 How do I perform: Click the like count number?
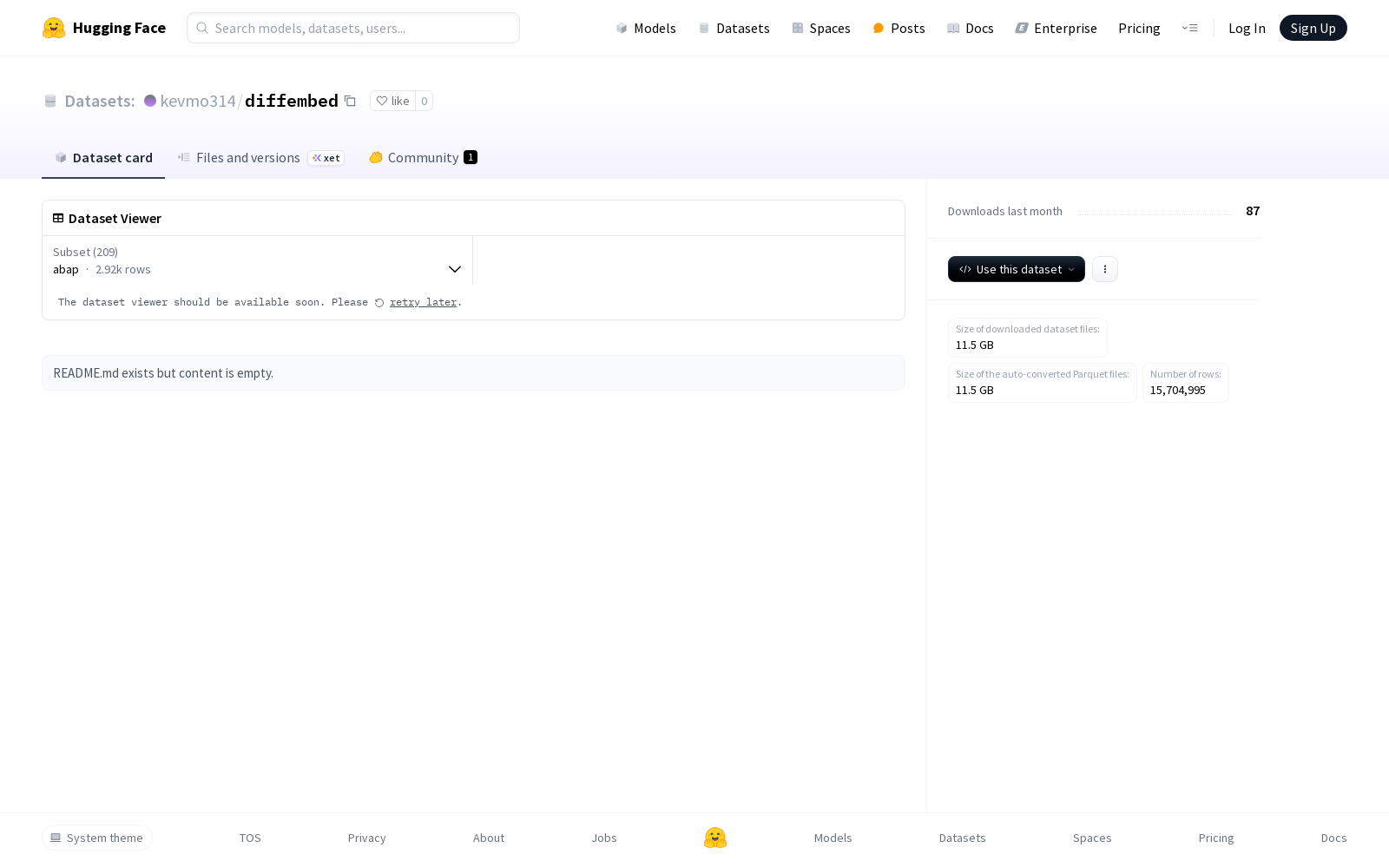tap(425, 101)
